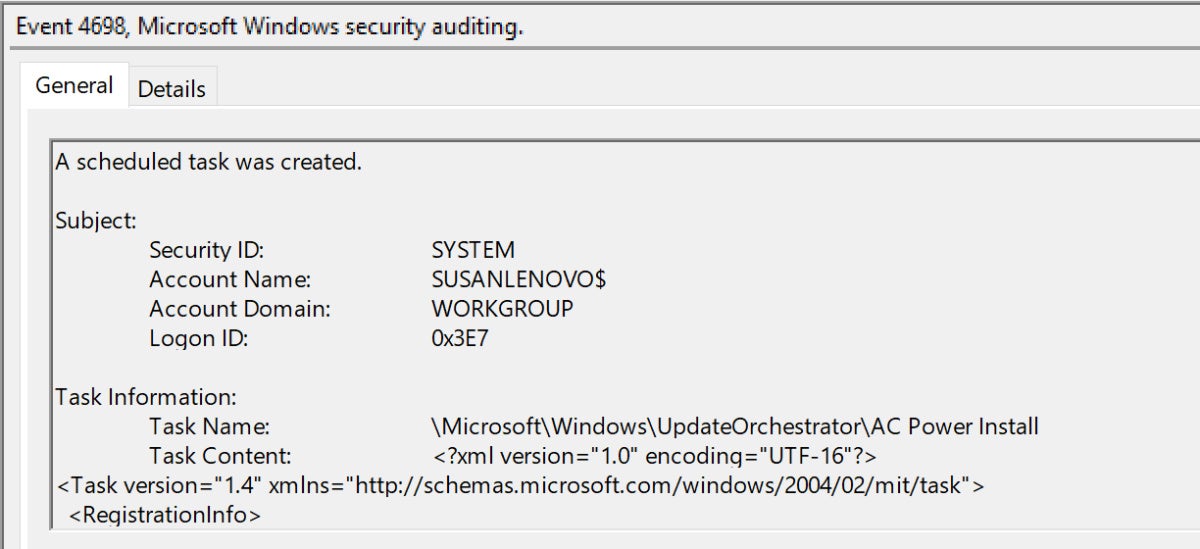Click the Subject heading in description
This screenshot has width=1200, height=549.
tap(96, 220)
